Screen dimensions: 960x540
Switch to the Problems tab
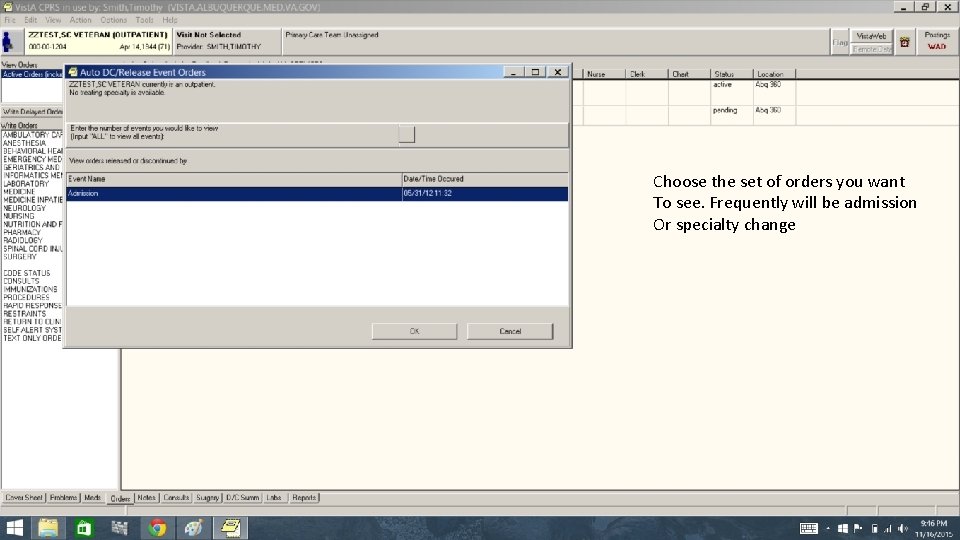point(64,498)
